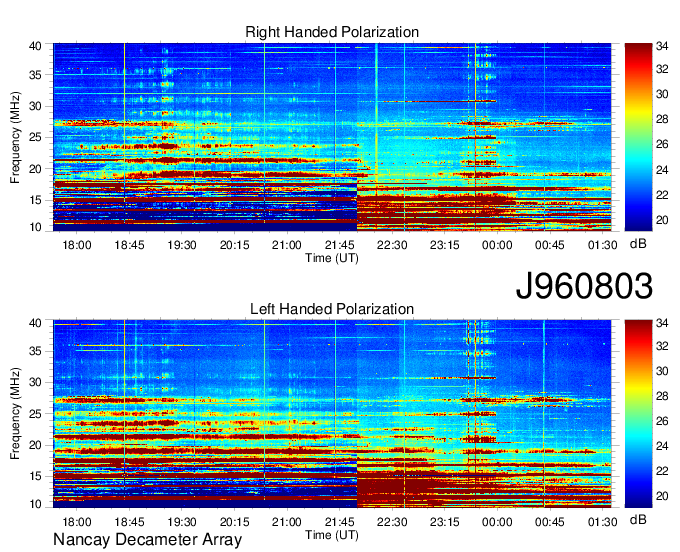Click the 22:30 time tick of Left Handed plot
The image size is (680, 552).
(x=392, y=522)
